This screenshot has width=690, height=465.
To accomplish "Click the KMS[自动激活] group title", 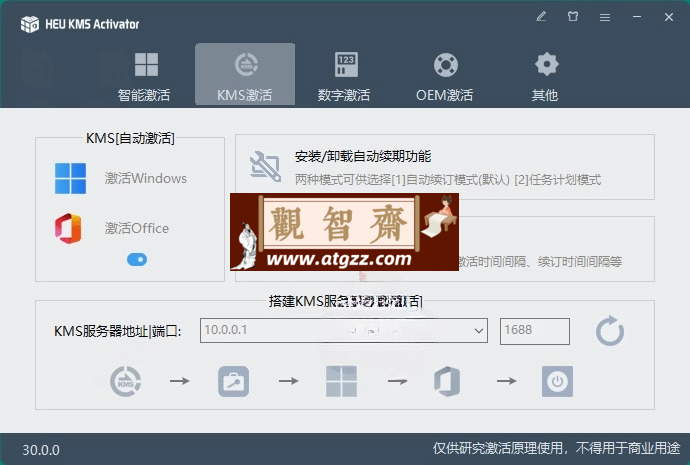I will [x=130, y=138].
